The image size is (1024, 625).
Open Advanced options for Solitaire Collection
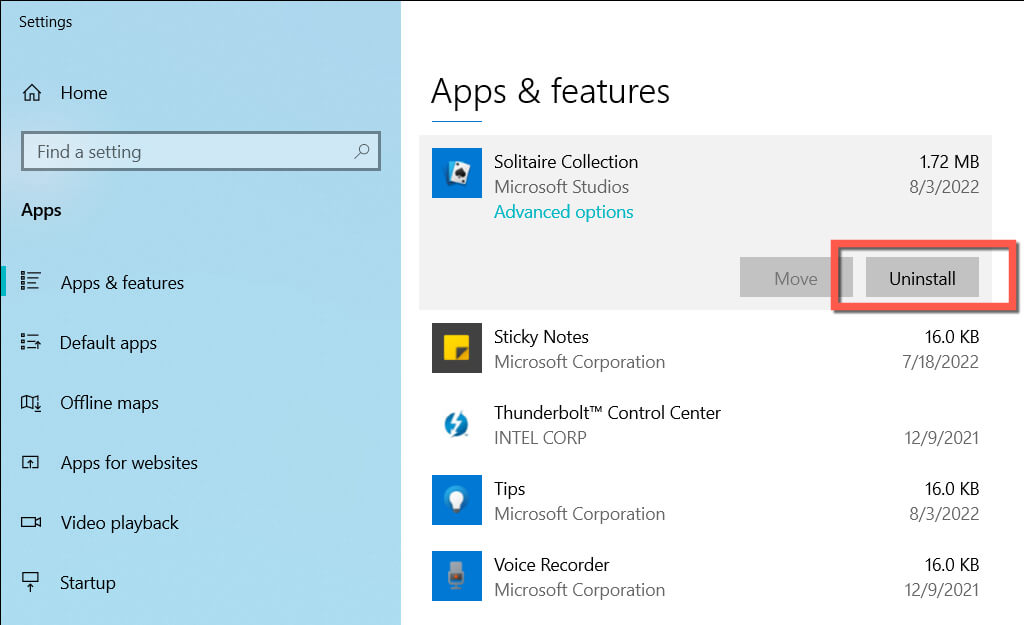563,212
